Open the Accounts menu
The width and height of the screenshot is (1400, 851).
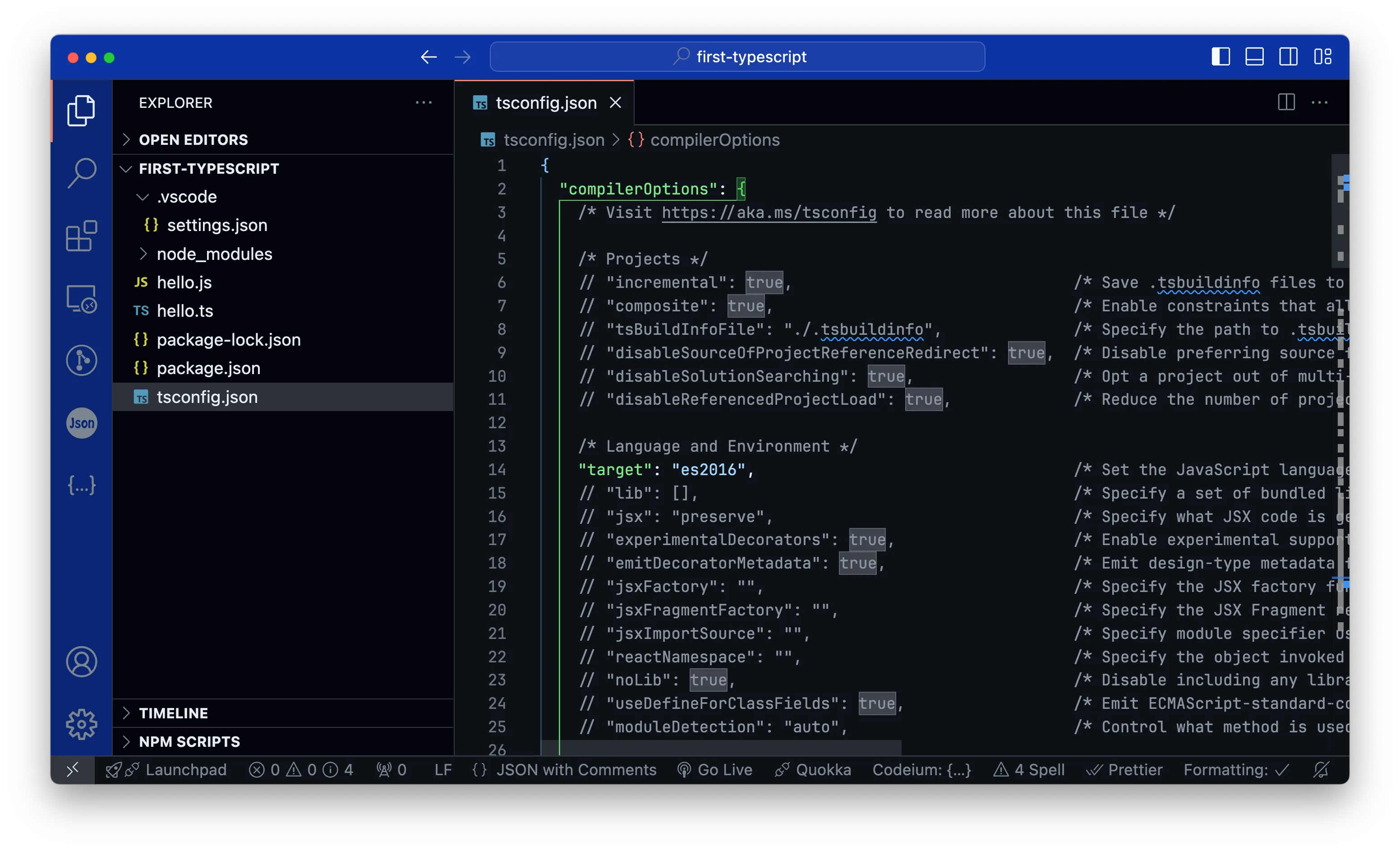pyautogui.click(x=81, y=661)
